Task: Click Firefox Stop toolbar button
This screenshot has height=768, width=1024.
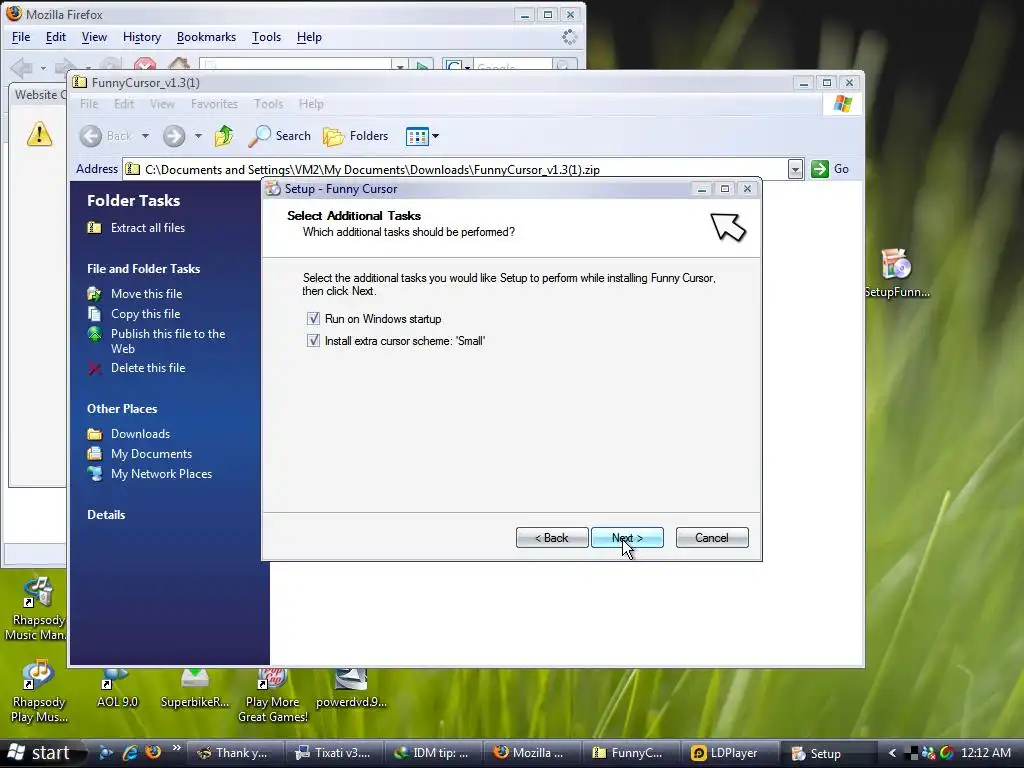Action: click(145, 65)
